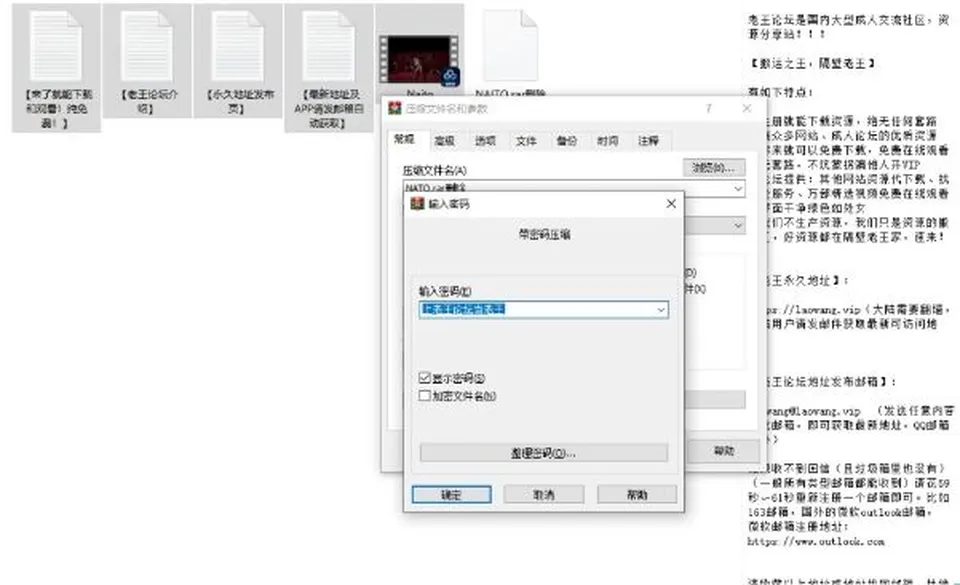Open the 时间 tab
Image resolution: width=960 pixels, height=585 pixels.
click(x=607, y=141)
